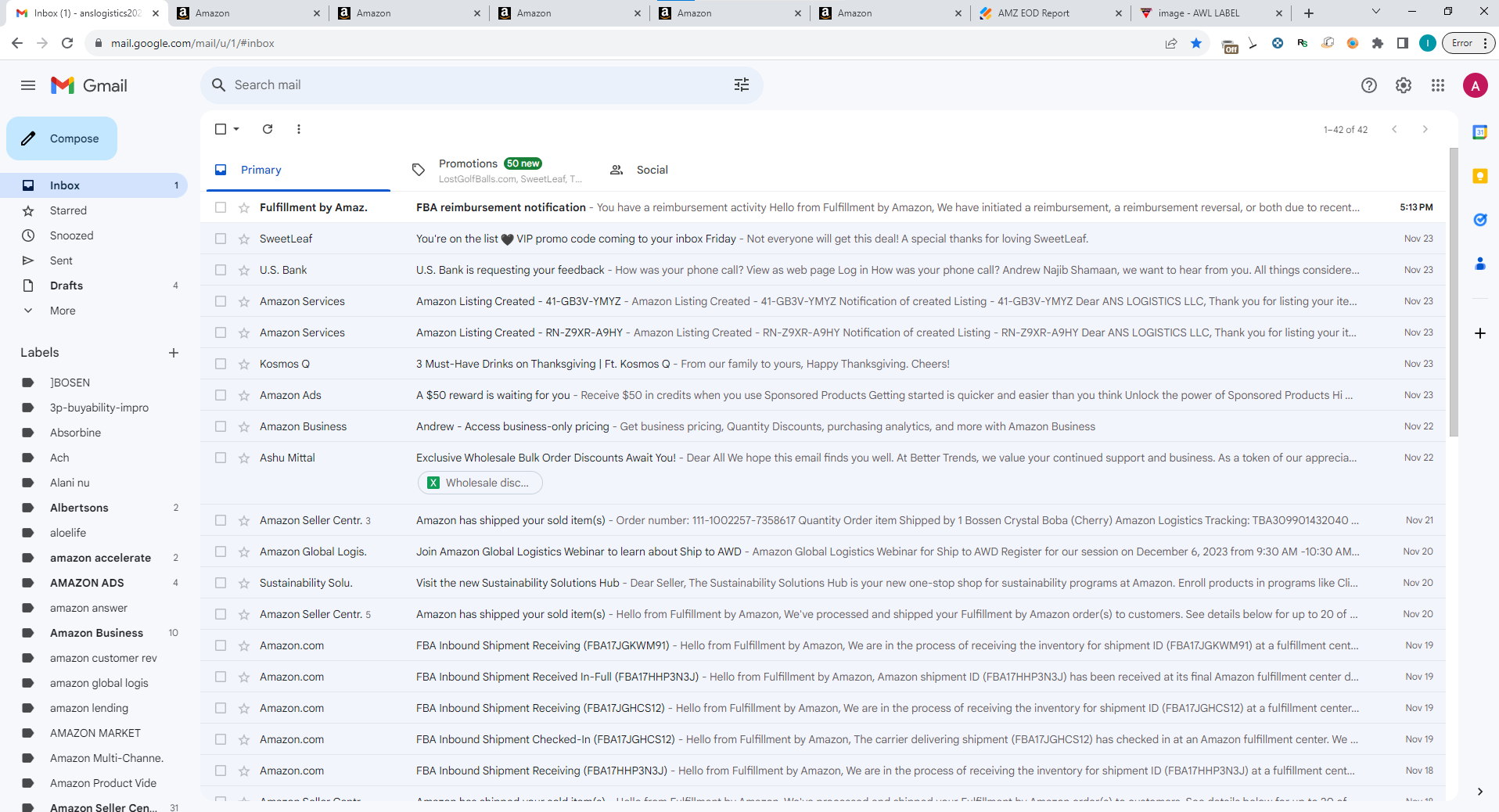This screenshot has height=812, width=1499.
Task: Bookmark this page star icon in address bar
Action: click(1196, 43)
